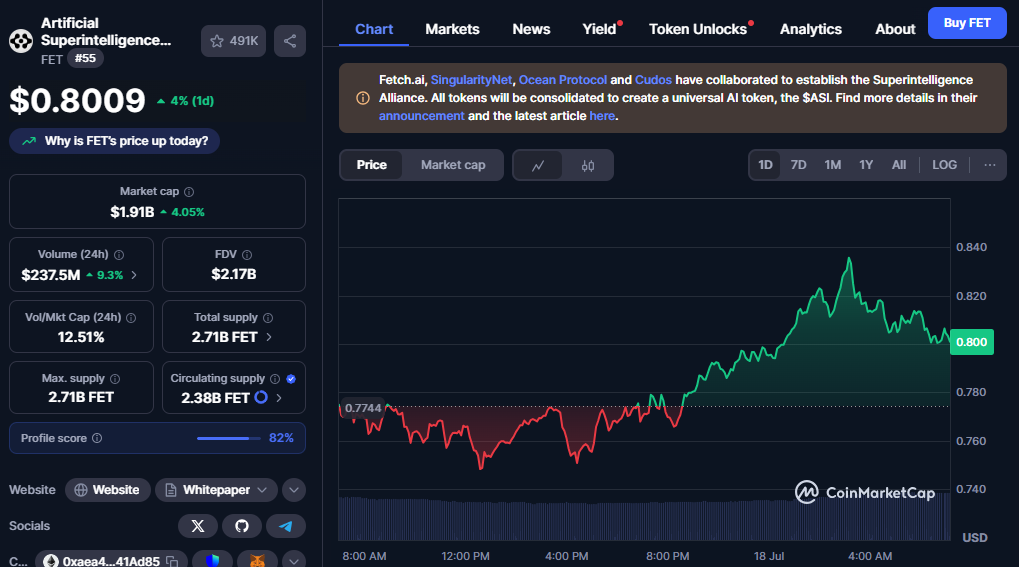The width and height of the screenshot is (1019, 567).
Task: Open the GitHub social link
Action: (x=242, y=526)
